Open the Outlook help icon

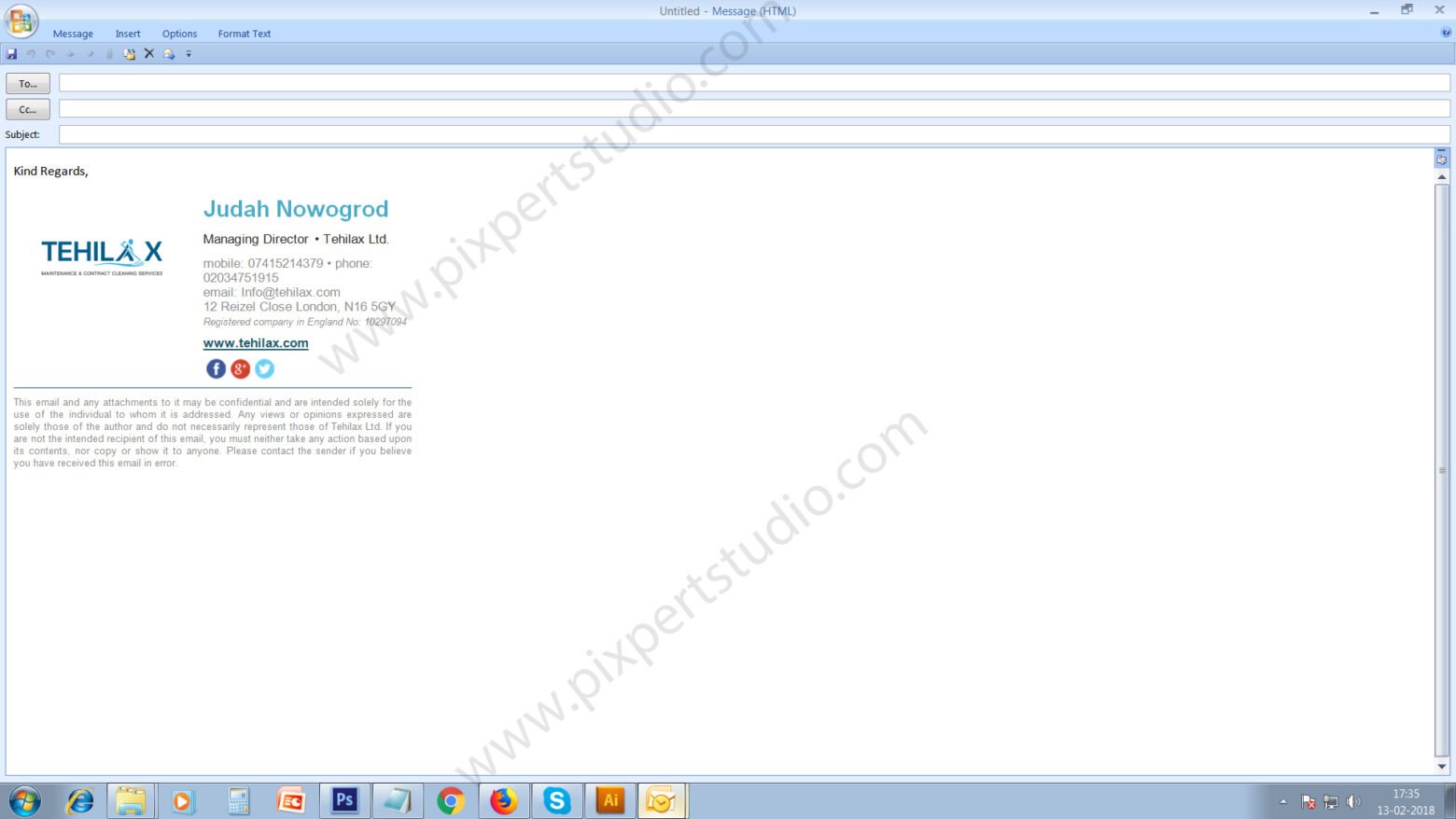[1446, 33]
